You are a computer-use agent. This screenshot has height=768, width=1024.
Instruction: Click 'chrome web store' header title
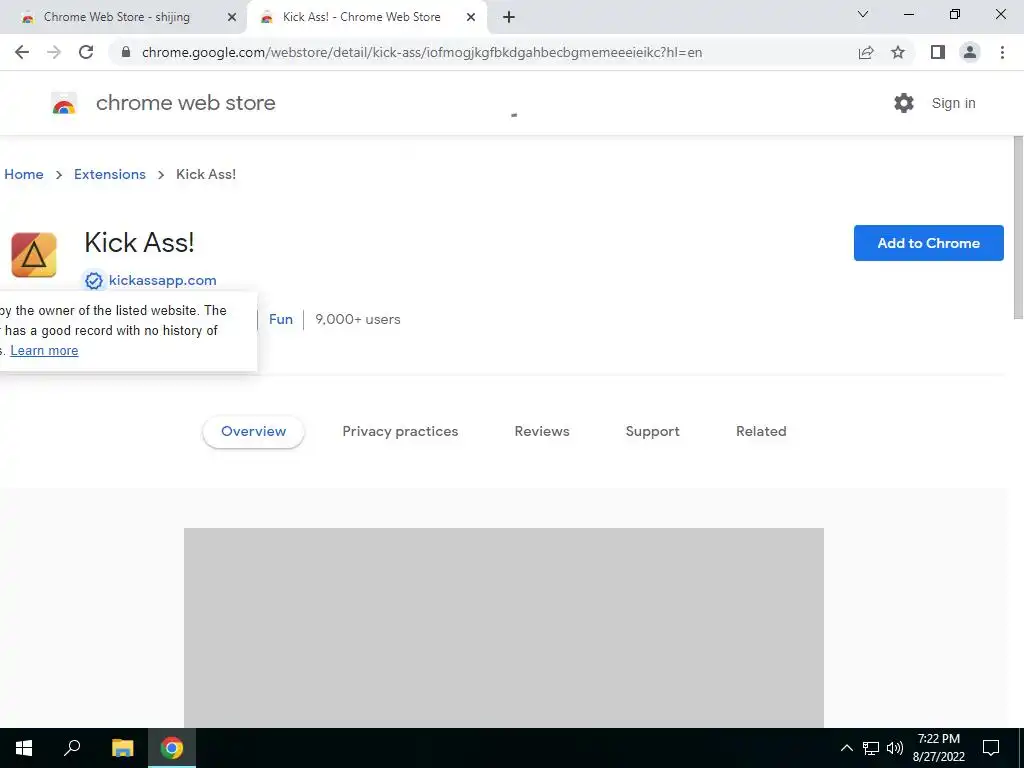[x=185, y=103]
